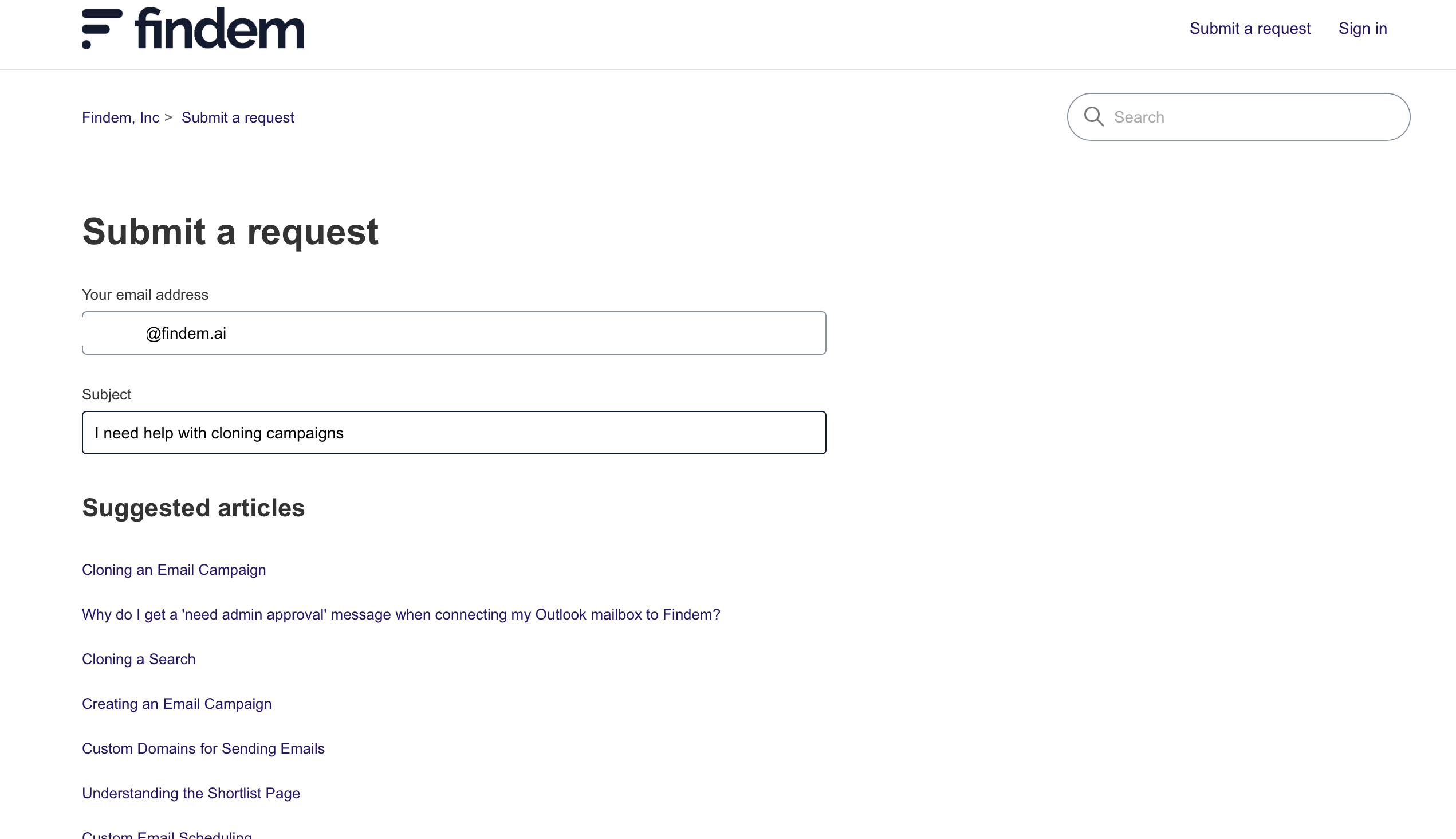Click Submit a request breadcrumb link

click(237, 117)
